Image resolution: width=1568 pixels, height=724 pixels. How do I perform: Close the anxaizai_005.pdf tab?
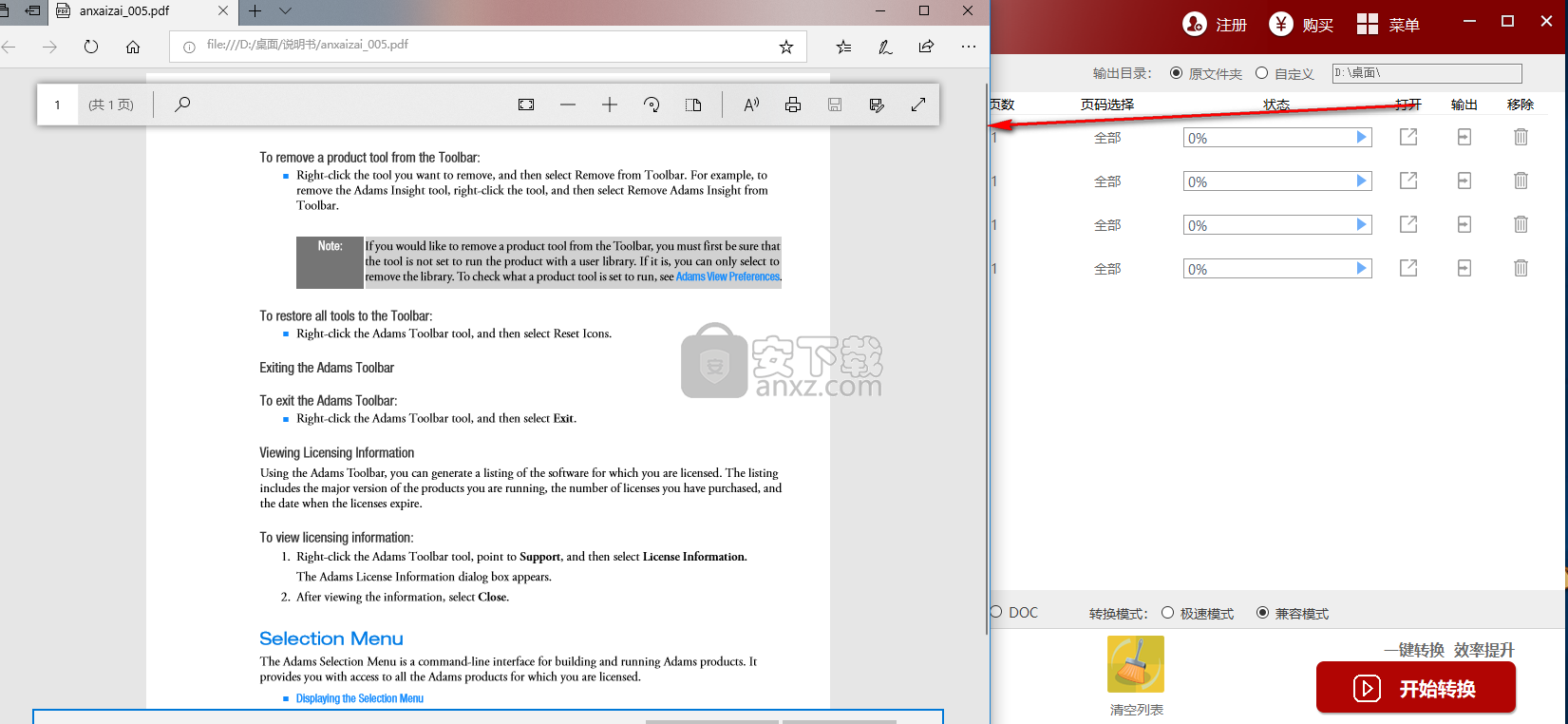pos(223,11)
